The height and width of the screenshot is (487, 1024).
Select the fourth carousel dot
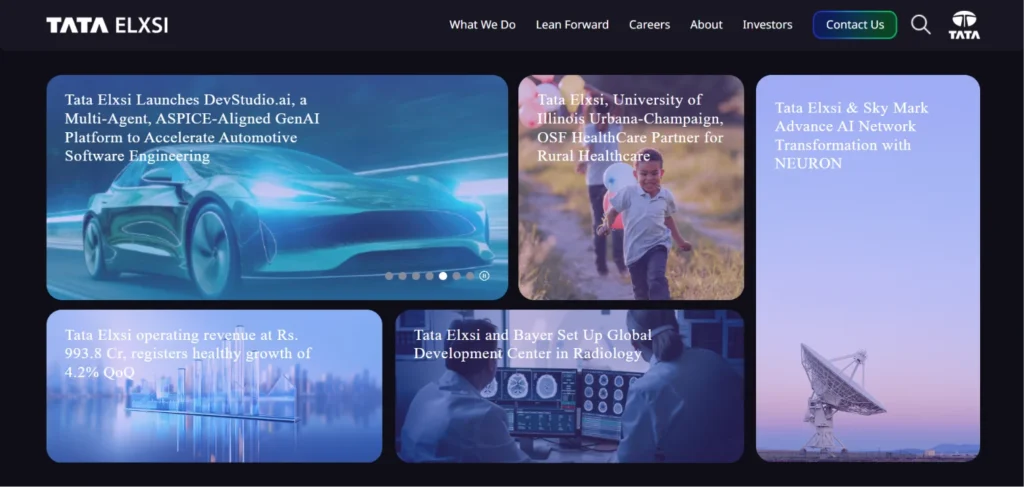tap(430, 275)
